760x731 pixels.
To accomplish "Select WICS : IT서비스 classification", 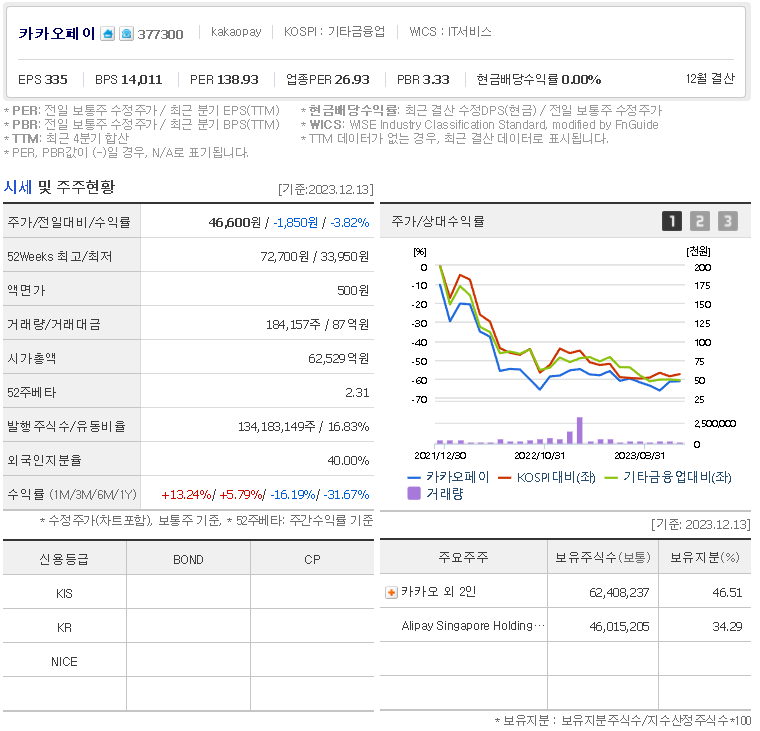I will [x=450, y=32].
